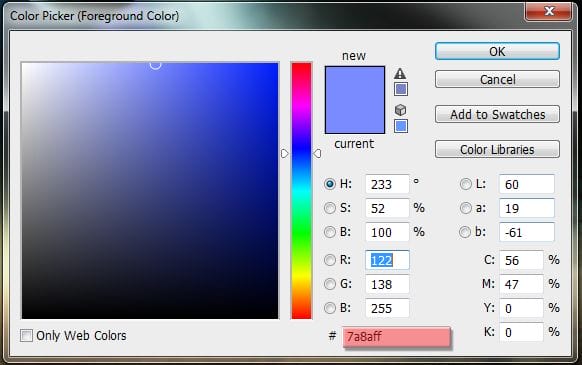Viewport: 582px width, 365px height.
Task: Click the out-of-gamut warning triangle icon
Action: tap(400, 74)
